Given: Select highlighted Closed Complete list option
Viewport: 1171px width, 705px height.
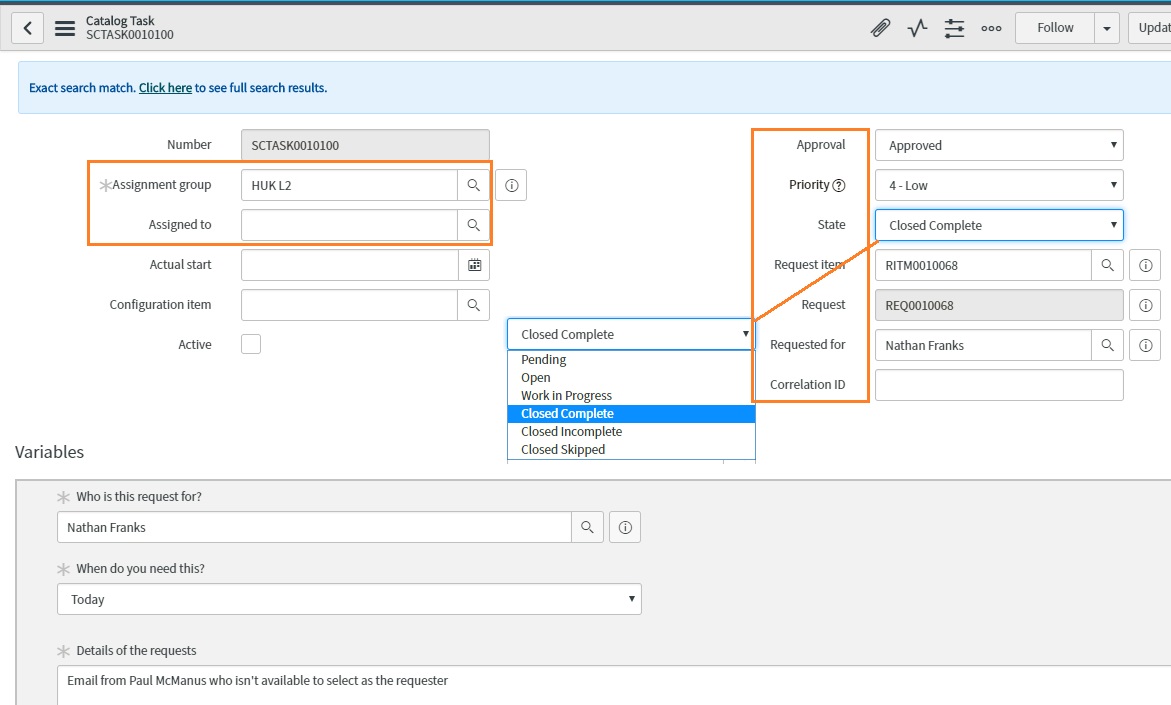Looking at the screenshot, I should pyautogui.click(x=631, y=414).
